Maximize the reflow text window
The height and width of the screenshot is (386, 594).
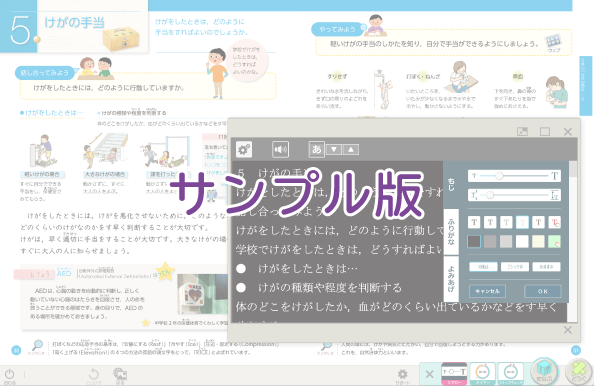pos(545,131)
